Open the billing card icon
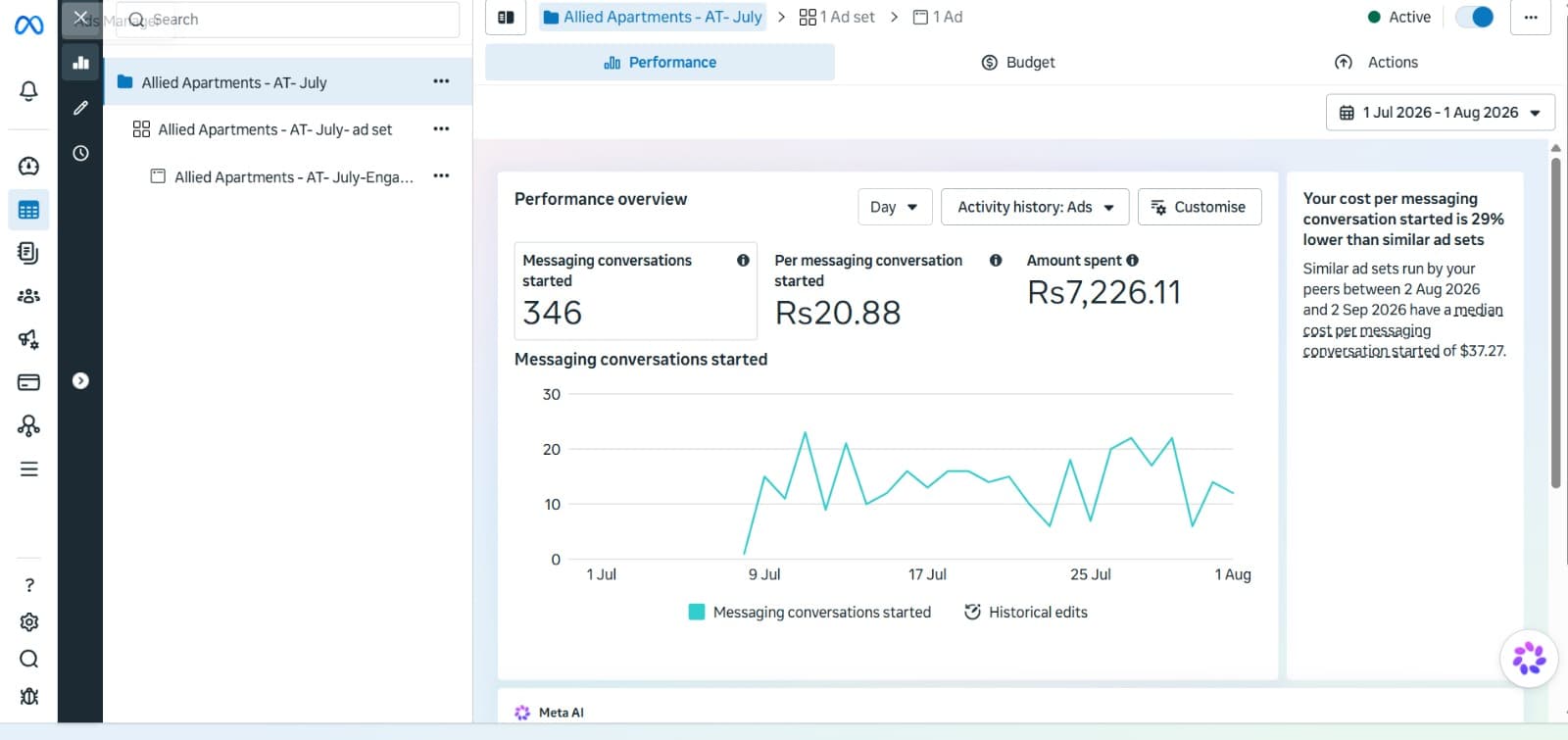 coord(28,382)
